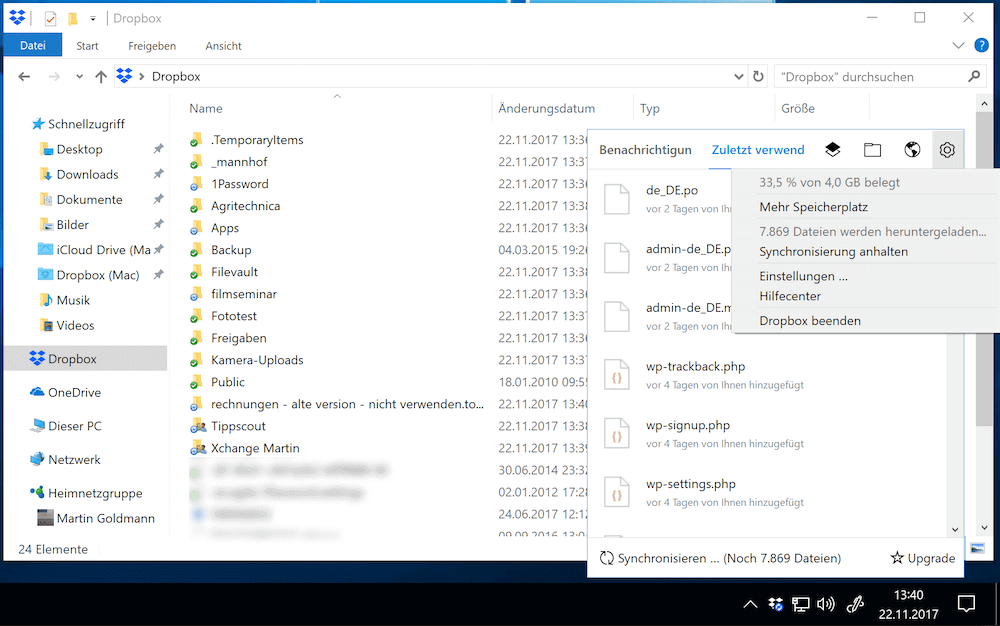Choose Mehr Speicherplatz in the menu
The height and width of the screenshot is (626, 1000).
pos(813,207)
